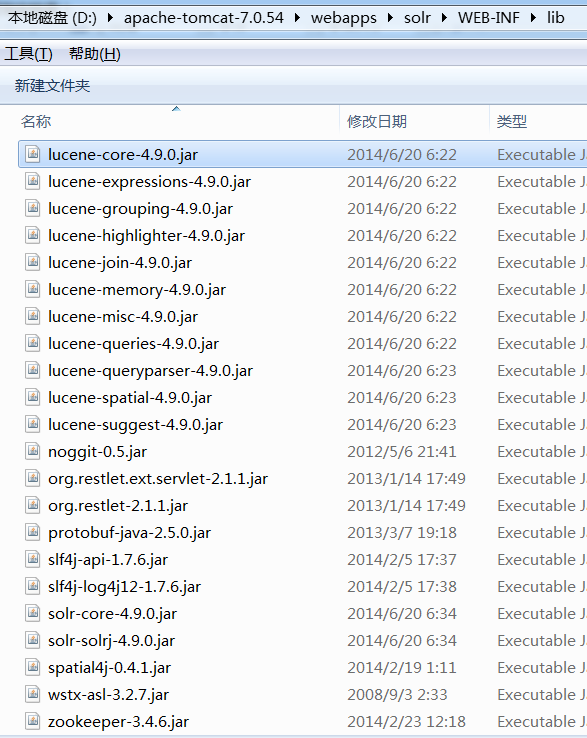Go to apache-tomcat-7.0.54 folder in breadcrumb
Viewport: 587px width, 738px height.
click(x=204, y=18)
